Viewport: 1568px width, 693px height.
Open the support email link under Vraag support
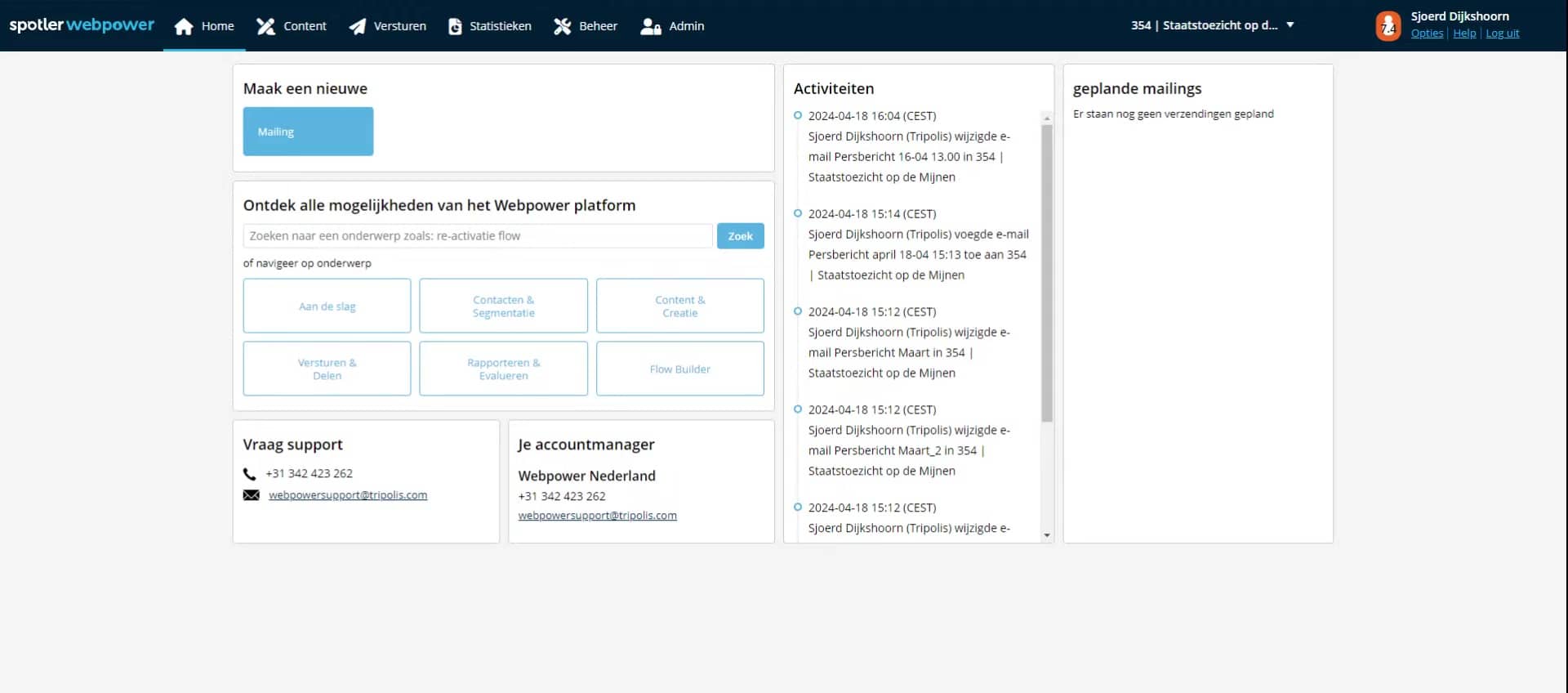pos(348,495)
